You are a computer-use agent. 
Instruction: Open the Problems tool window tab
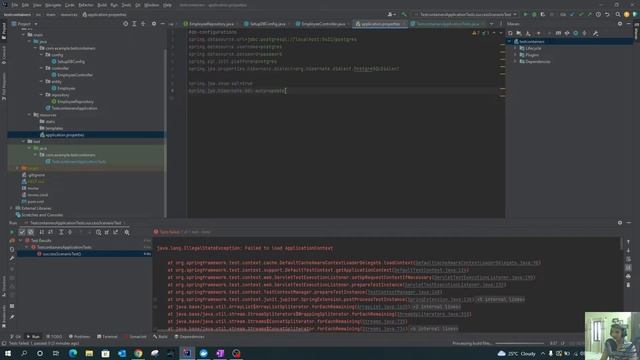79,337
